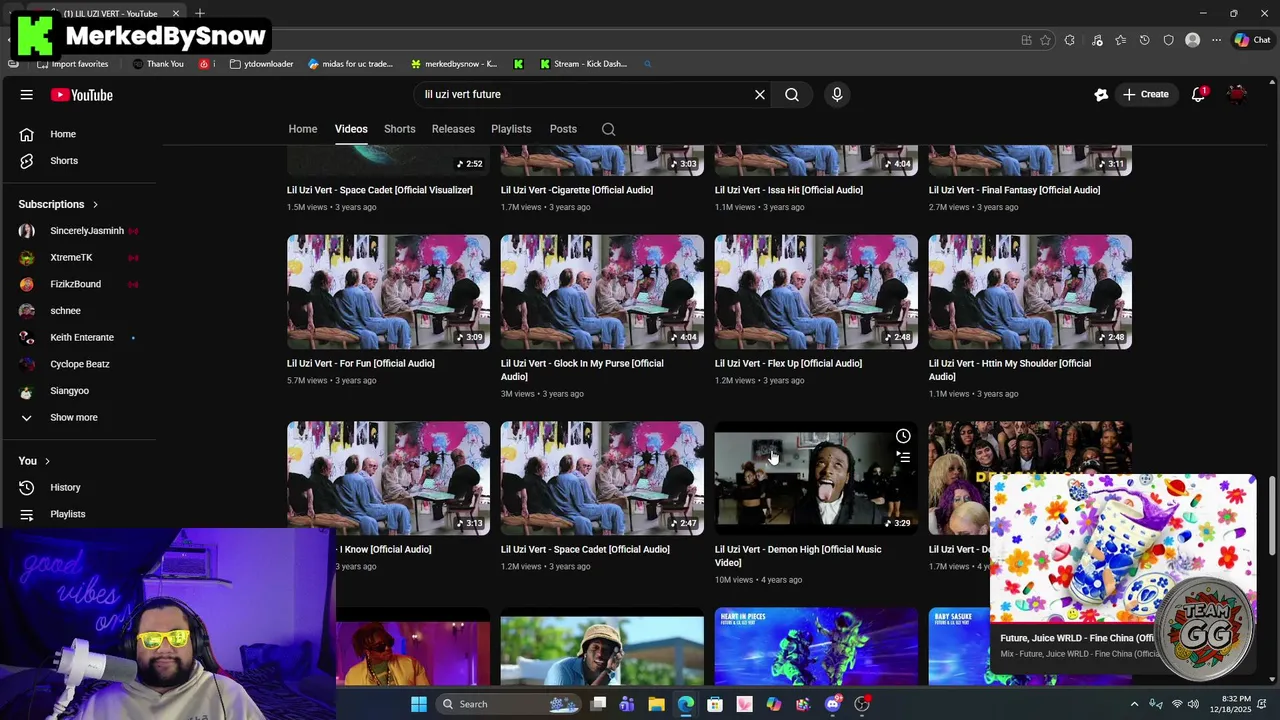Open the account avatar menu
The image size is (1280, 720).
coord(1238,95)
